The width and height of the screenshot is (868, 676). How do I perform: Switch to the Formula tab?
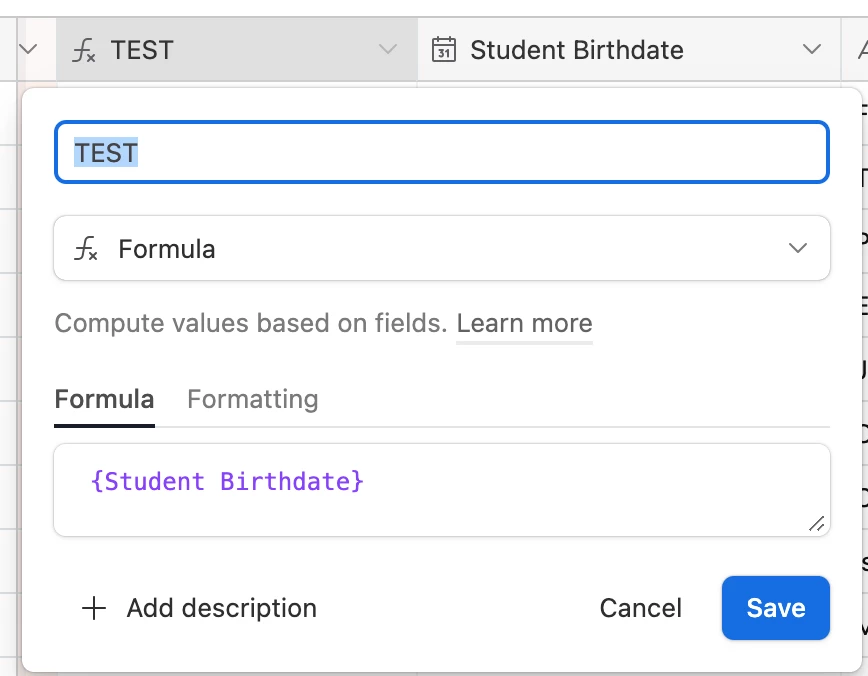pyautogui.click(x=104, y=400)
